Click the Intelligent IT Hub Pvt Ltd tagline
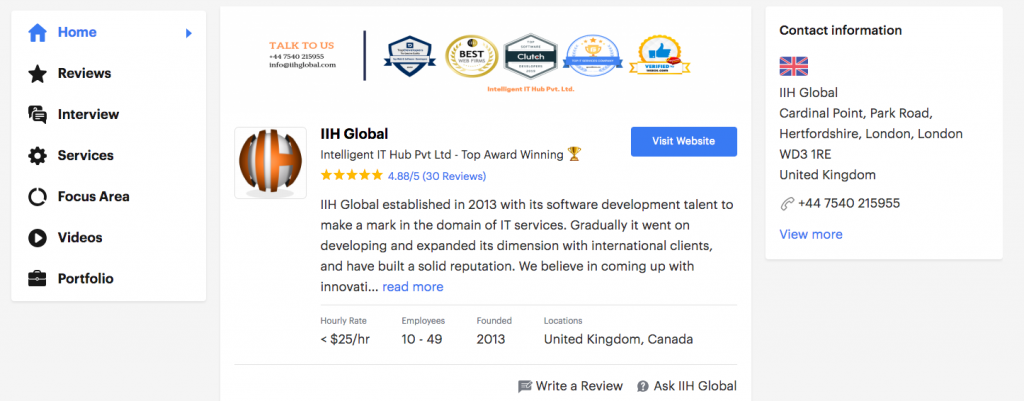Screen dimensions: 1024x401 tap(441, 155)
